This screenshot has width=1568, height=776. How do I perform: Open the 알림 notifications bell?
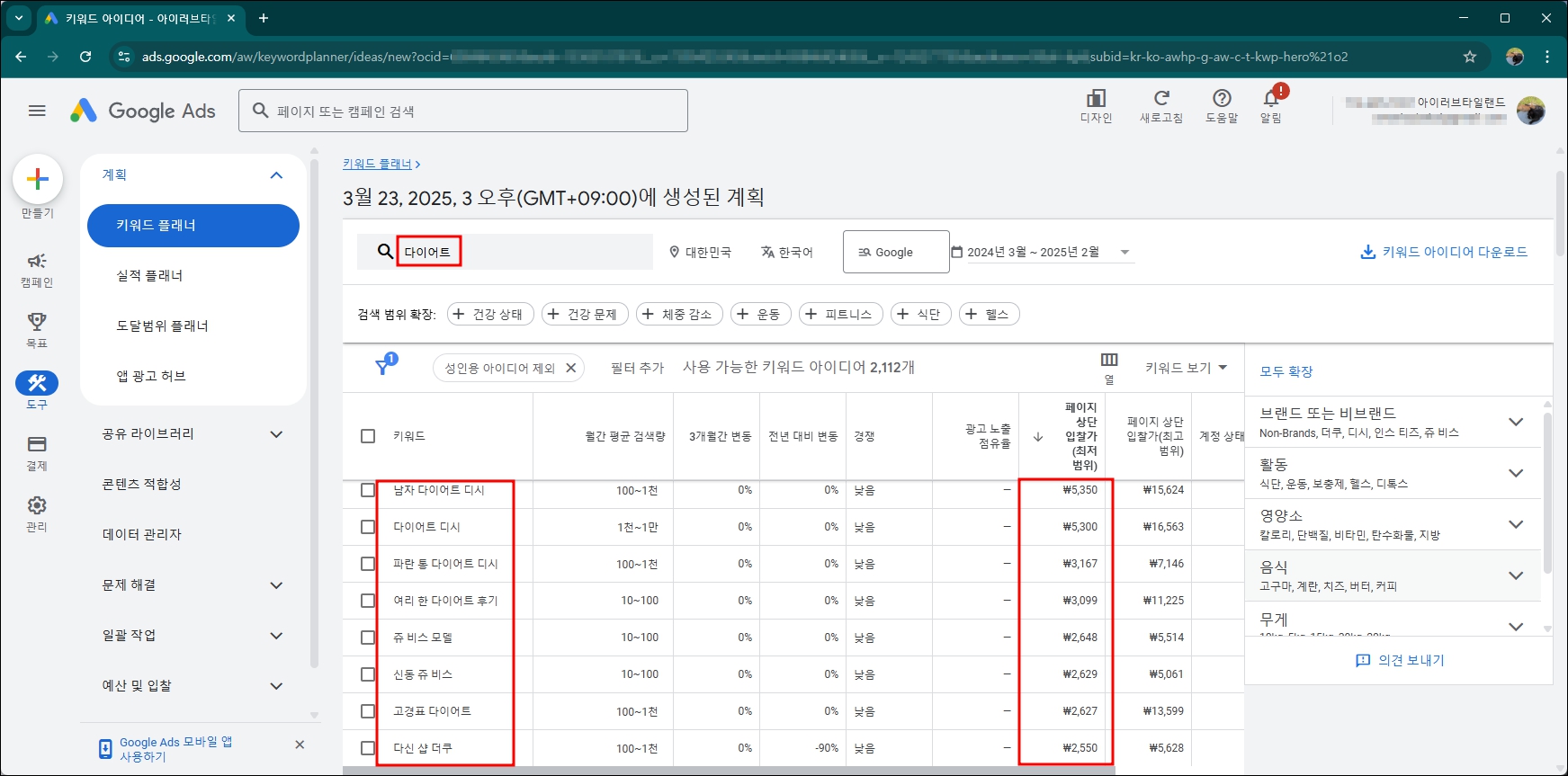pos(1271,98)
